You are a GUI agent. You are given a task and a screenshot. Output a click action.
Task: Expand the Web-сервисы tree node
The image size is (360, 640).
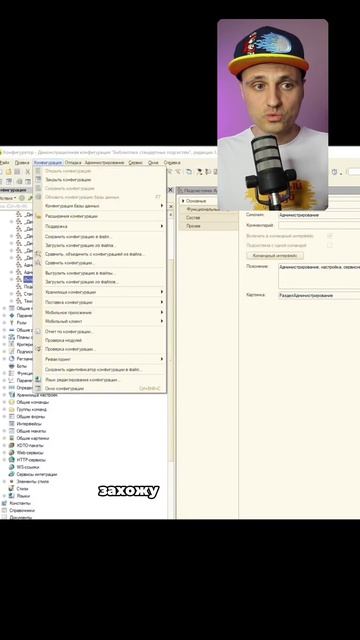[x=4, y=453]
